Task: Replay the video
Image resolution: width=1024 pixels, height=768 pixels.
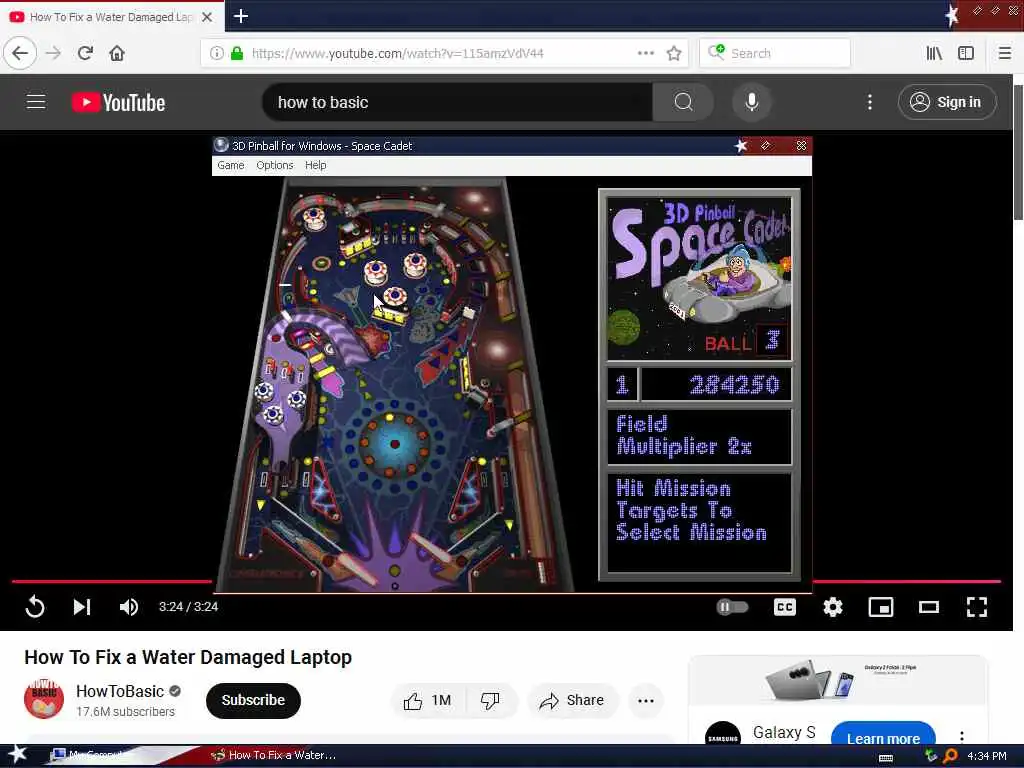Action: (x=35, y=607)
